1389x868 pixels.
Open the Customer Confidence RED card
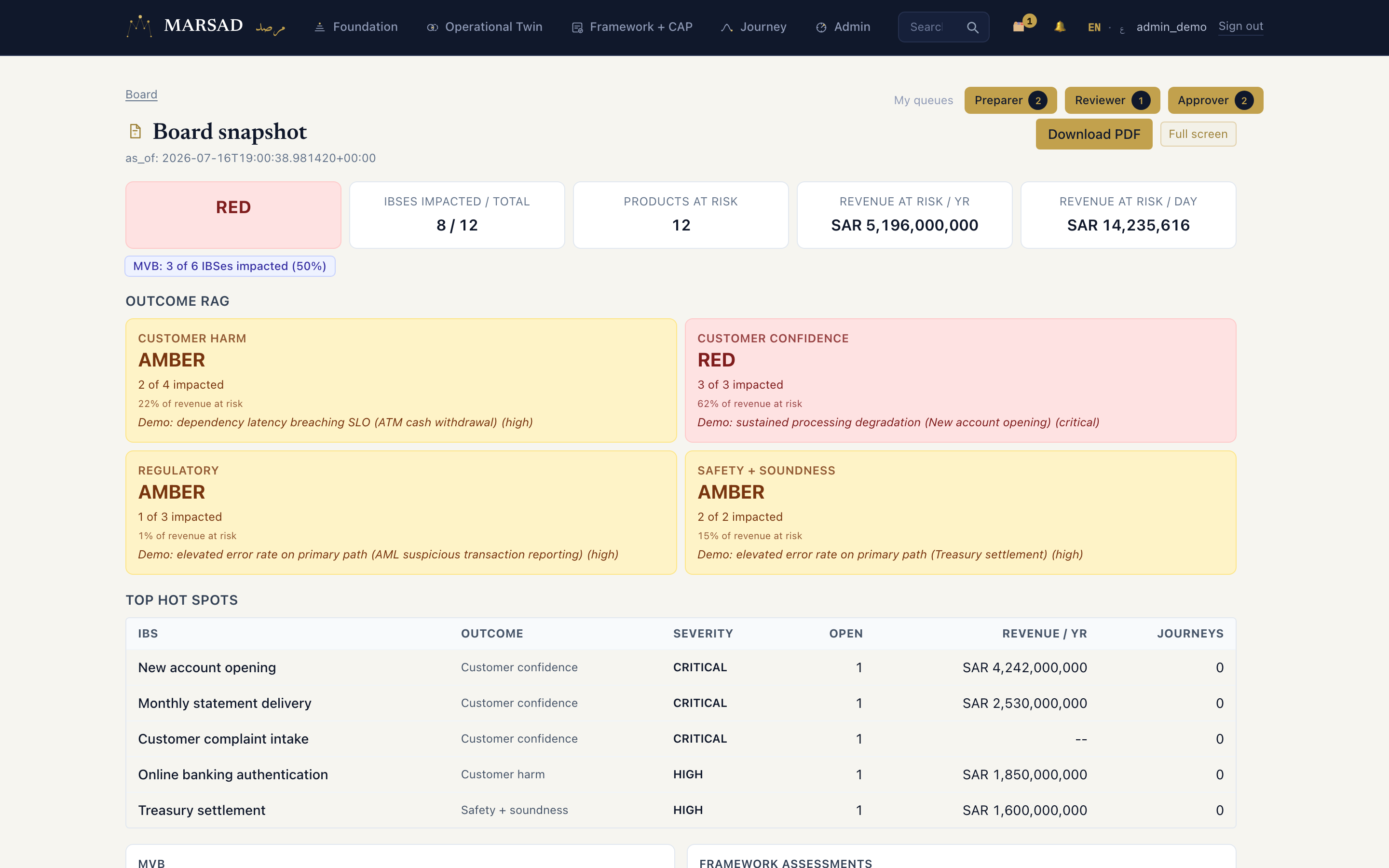(x=960, y=380)
